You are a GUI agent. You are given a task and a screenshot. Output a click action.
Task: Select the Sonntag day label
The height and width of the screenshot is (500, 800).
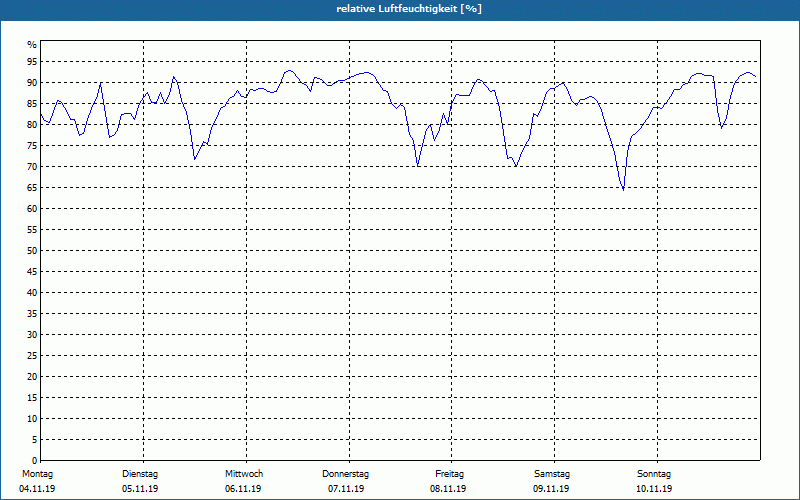point(654,474)
